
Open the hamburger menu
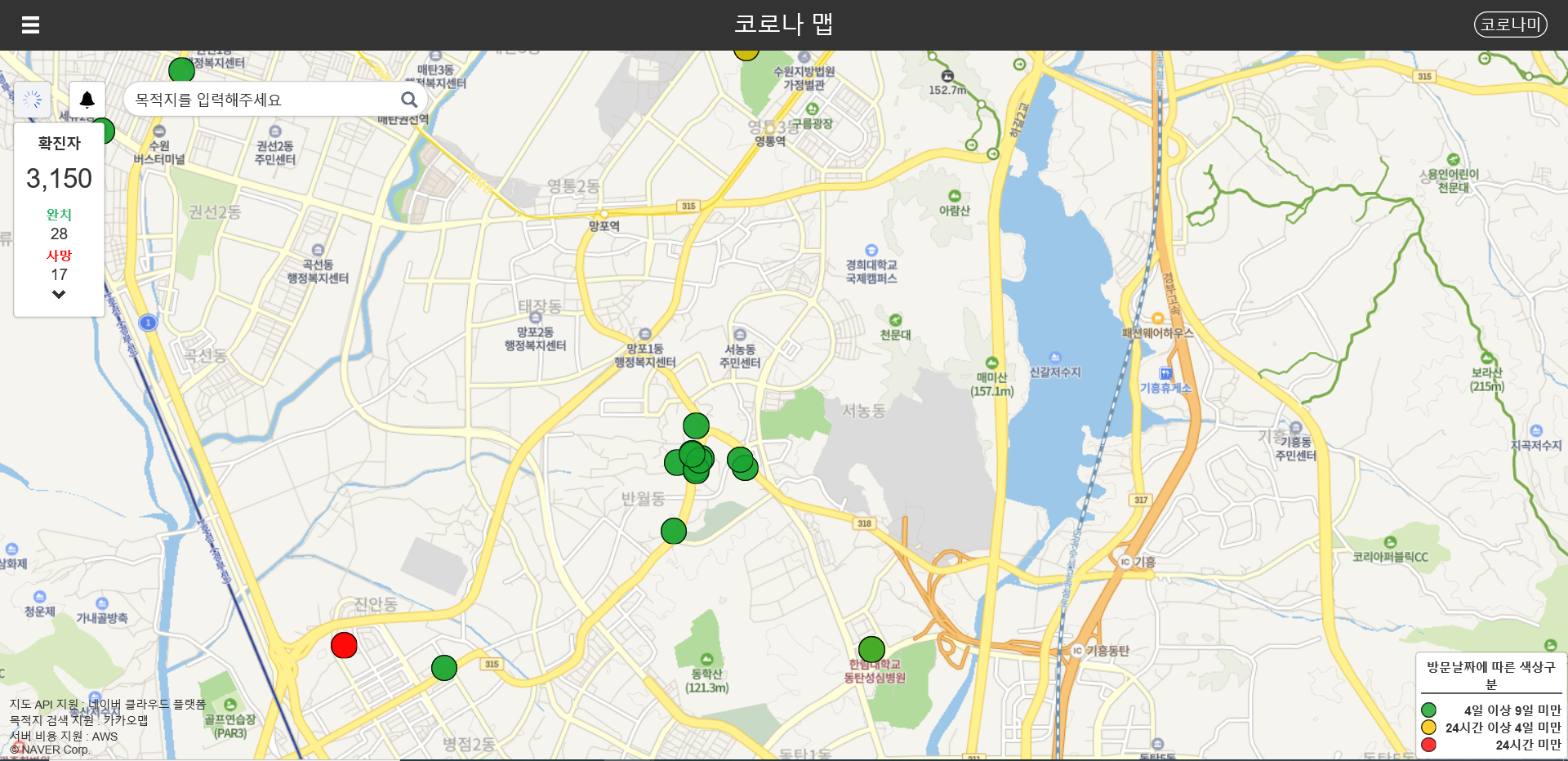30,25
